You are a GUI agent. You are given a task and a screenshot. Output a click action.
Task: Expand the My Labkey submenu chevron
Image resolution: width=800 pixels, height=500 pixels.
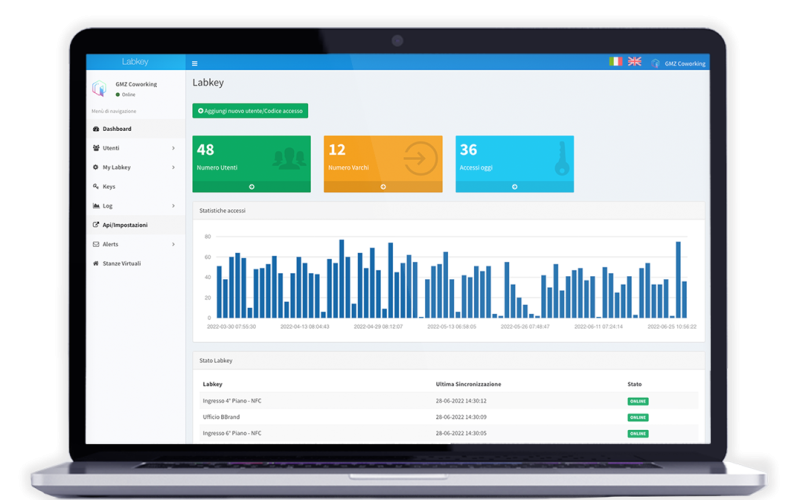[173, 167]
